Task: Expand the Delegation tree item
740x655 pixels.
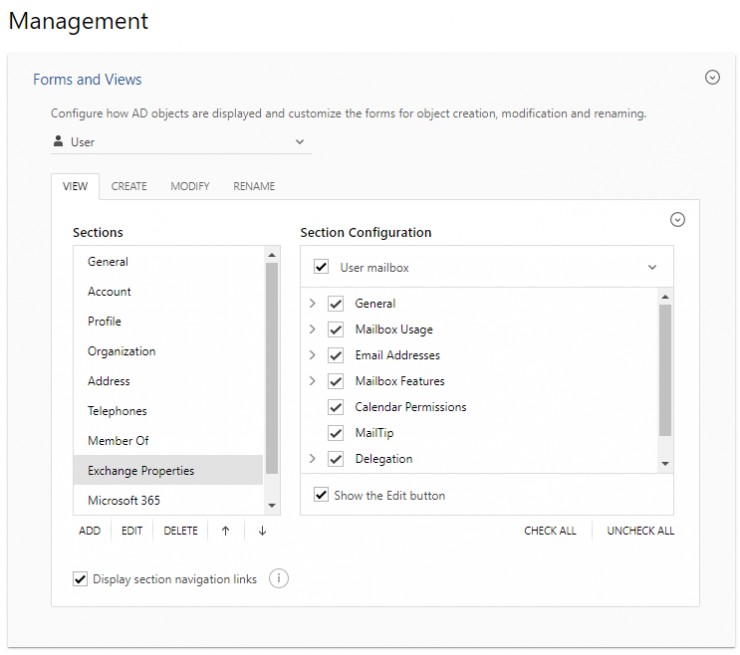Action: pos(312,459)
